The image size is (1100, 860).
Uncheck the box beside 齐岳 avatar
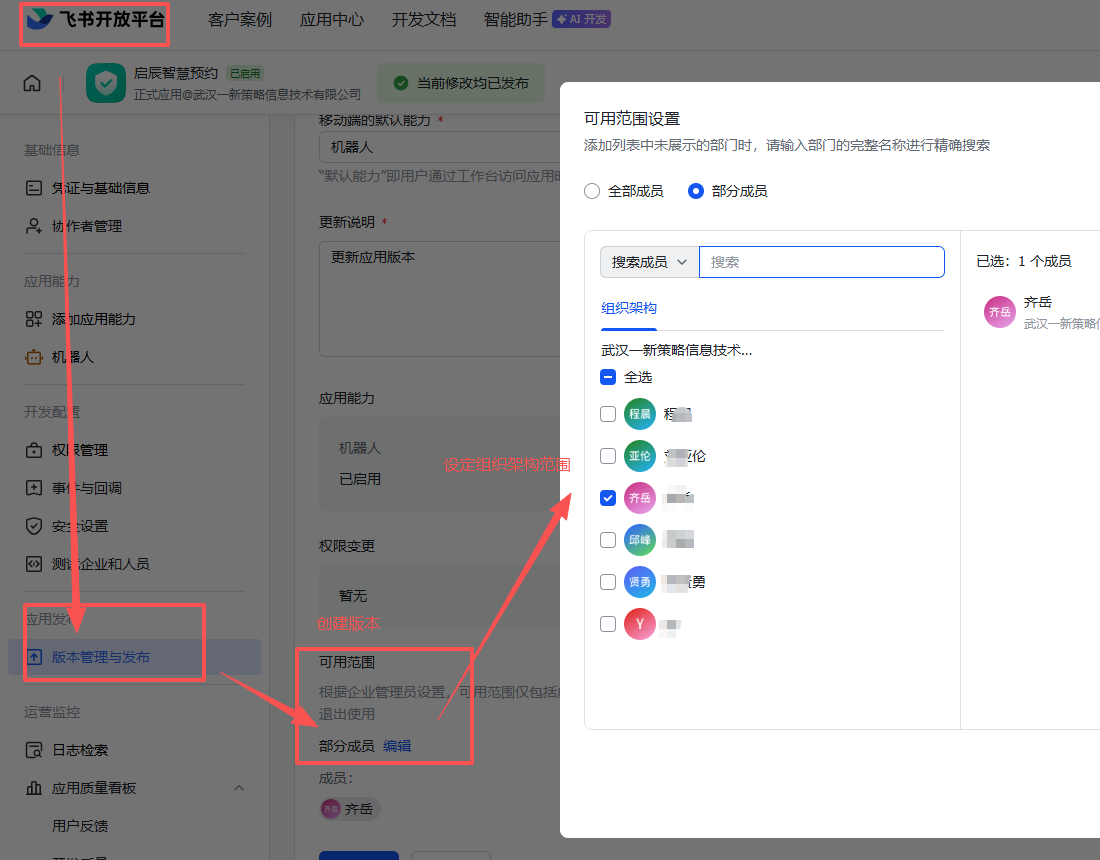tap(608, 498)
